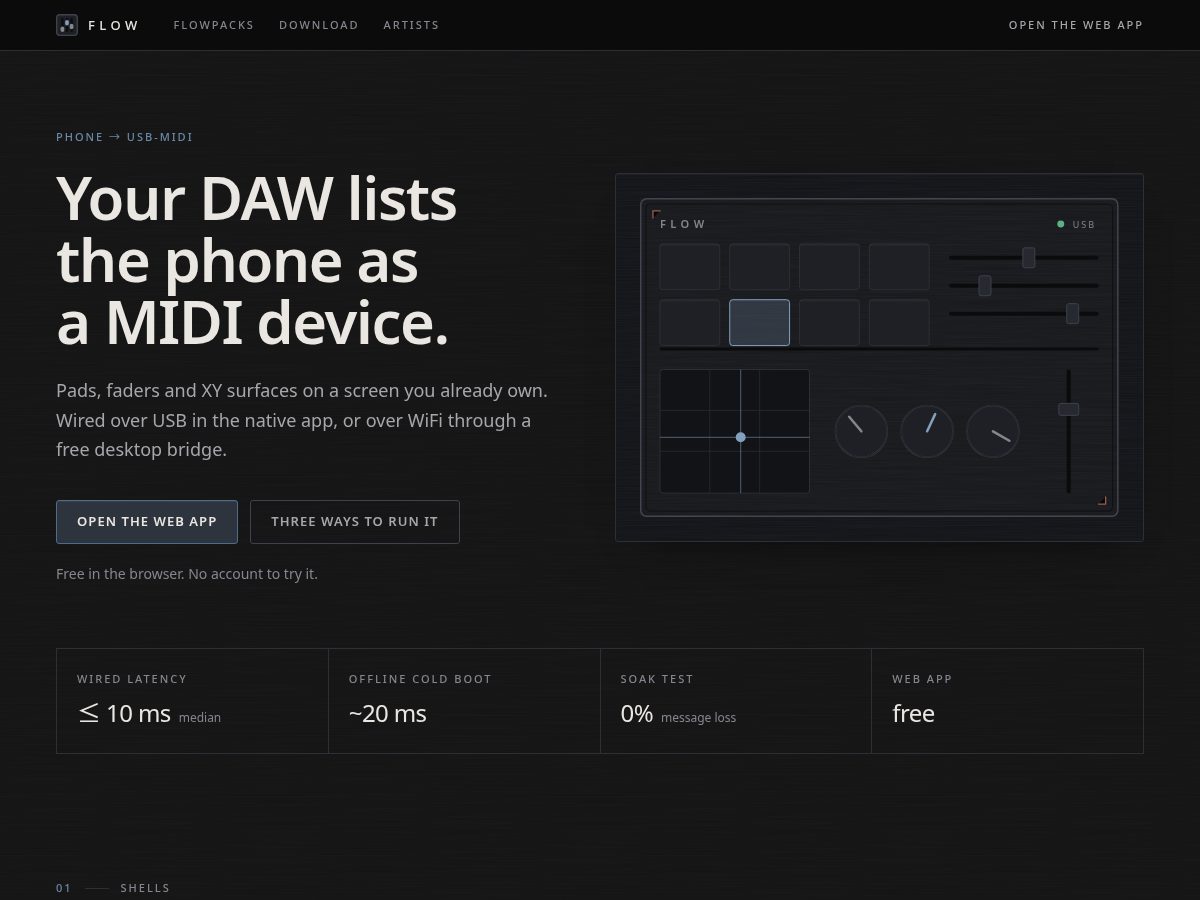The width and height of the screenshot is (1200, 900).
Task: Click the bottom horizontal fader handle
Action: click(1072, 313)
